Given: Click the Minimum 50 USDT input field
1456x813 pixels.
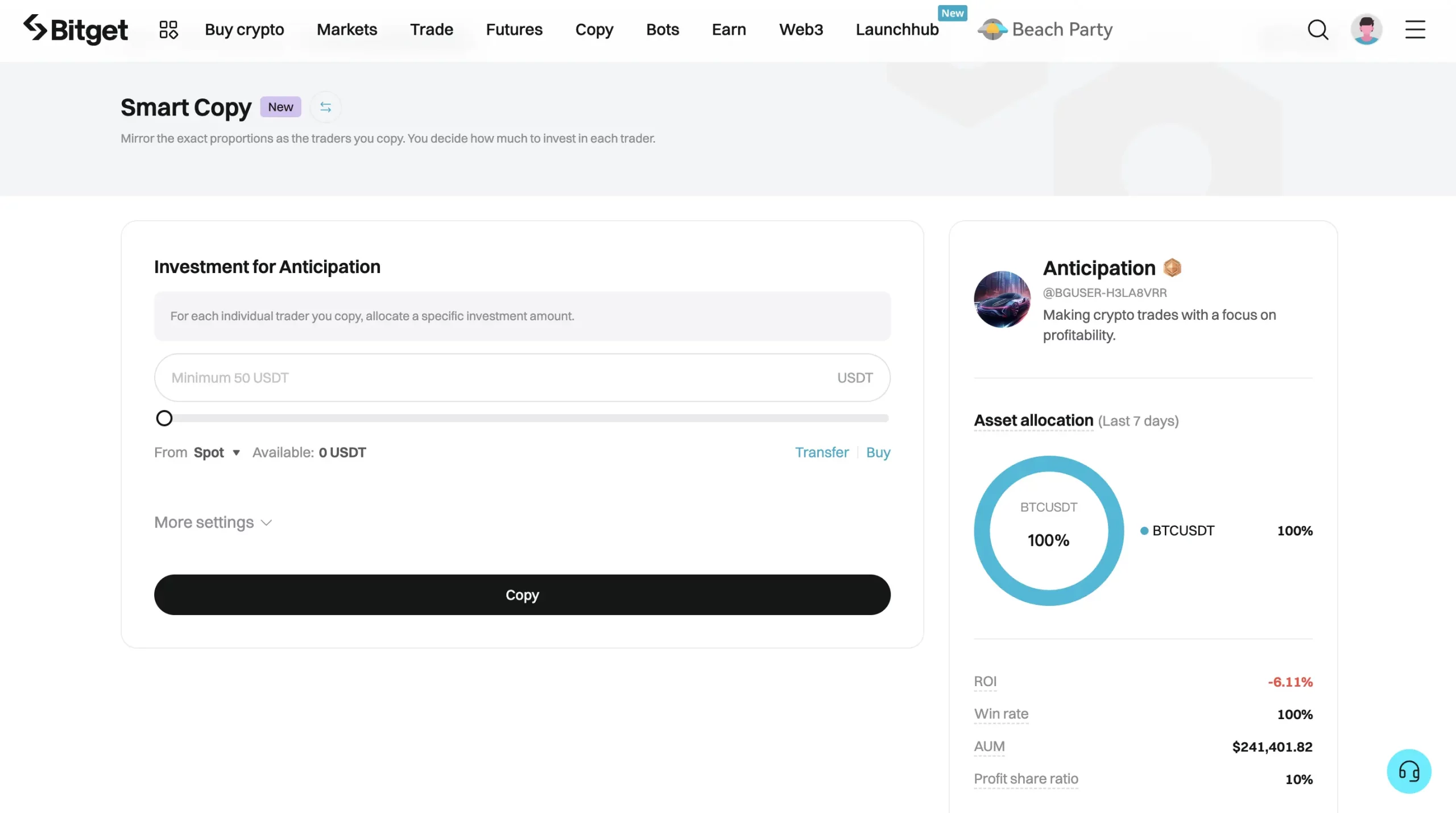Looking at the screenshot, I should (x=522, y=378).
